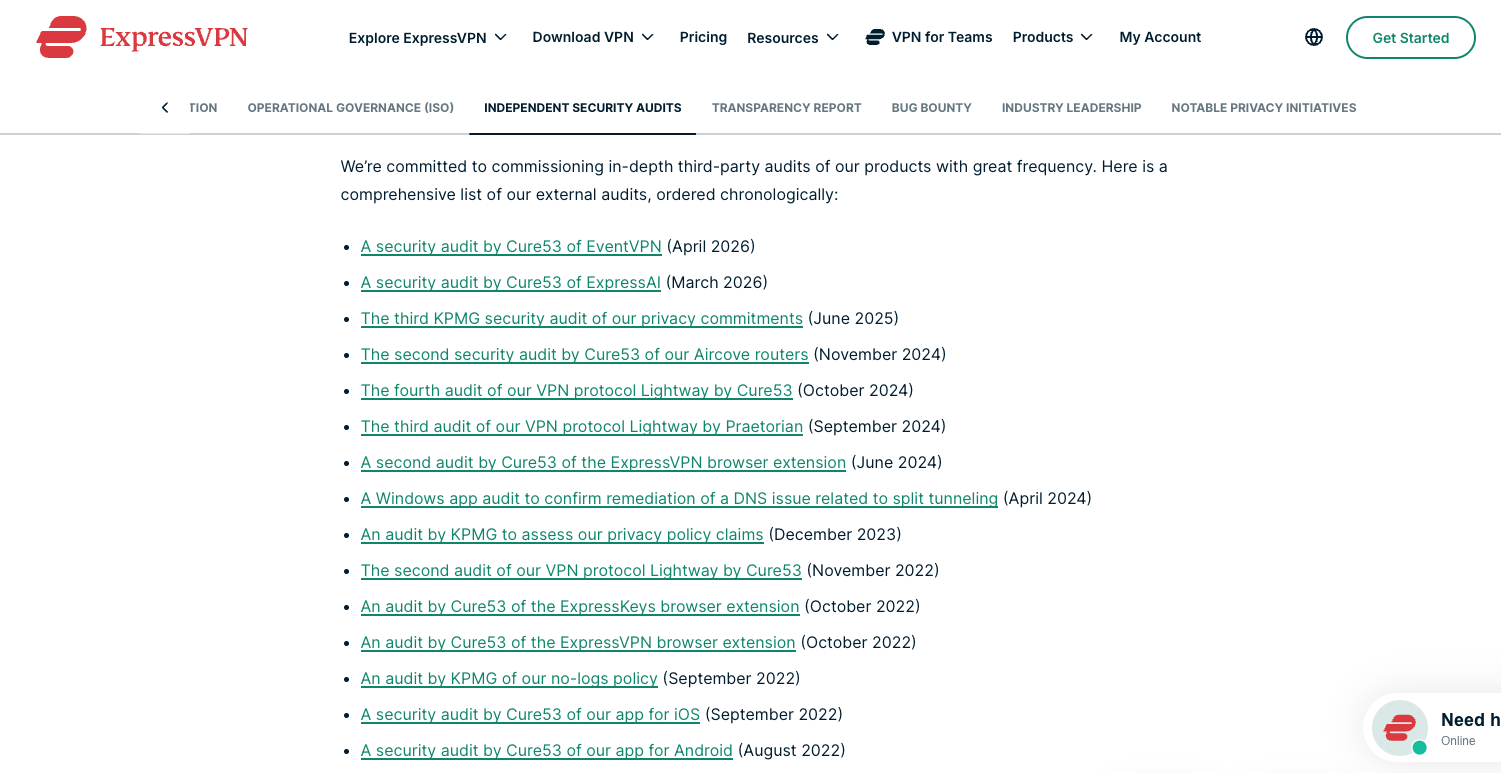Open the Notable Privacy Initiatives tab
The height and width of the screenshot is (773, 1501).
pyautogui.click(x=1264, y=108)
